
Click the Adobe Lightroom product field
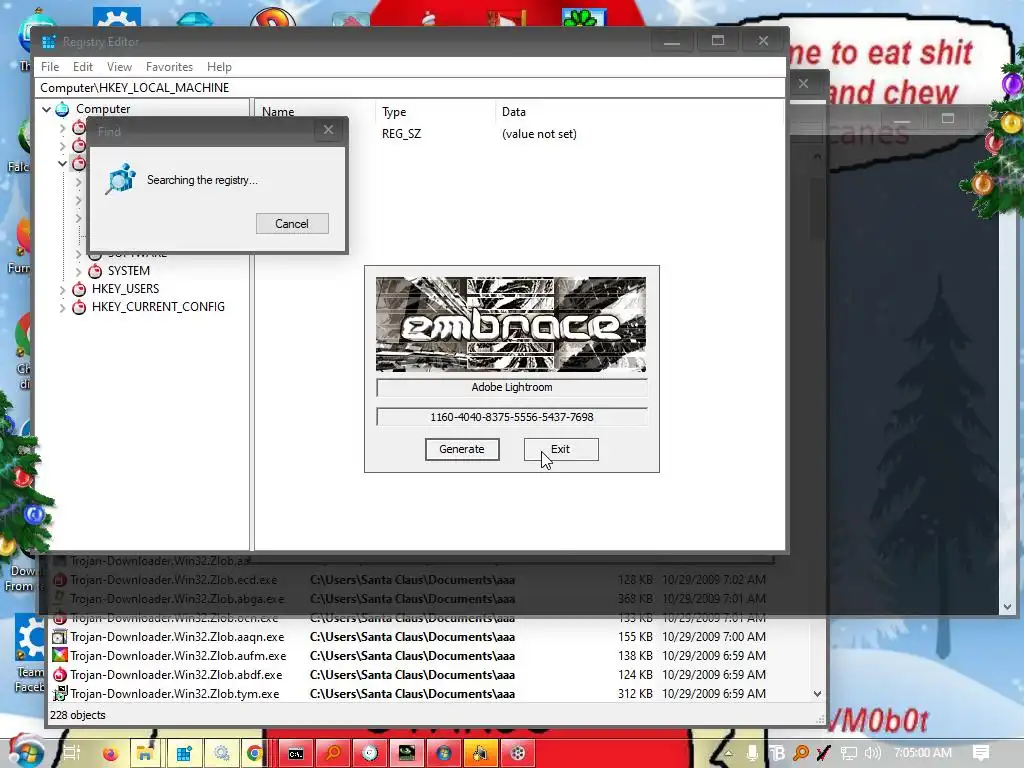pos(512,387)
